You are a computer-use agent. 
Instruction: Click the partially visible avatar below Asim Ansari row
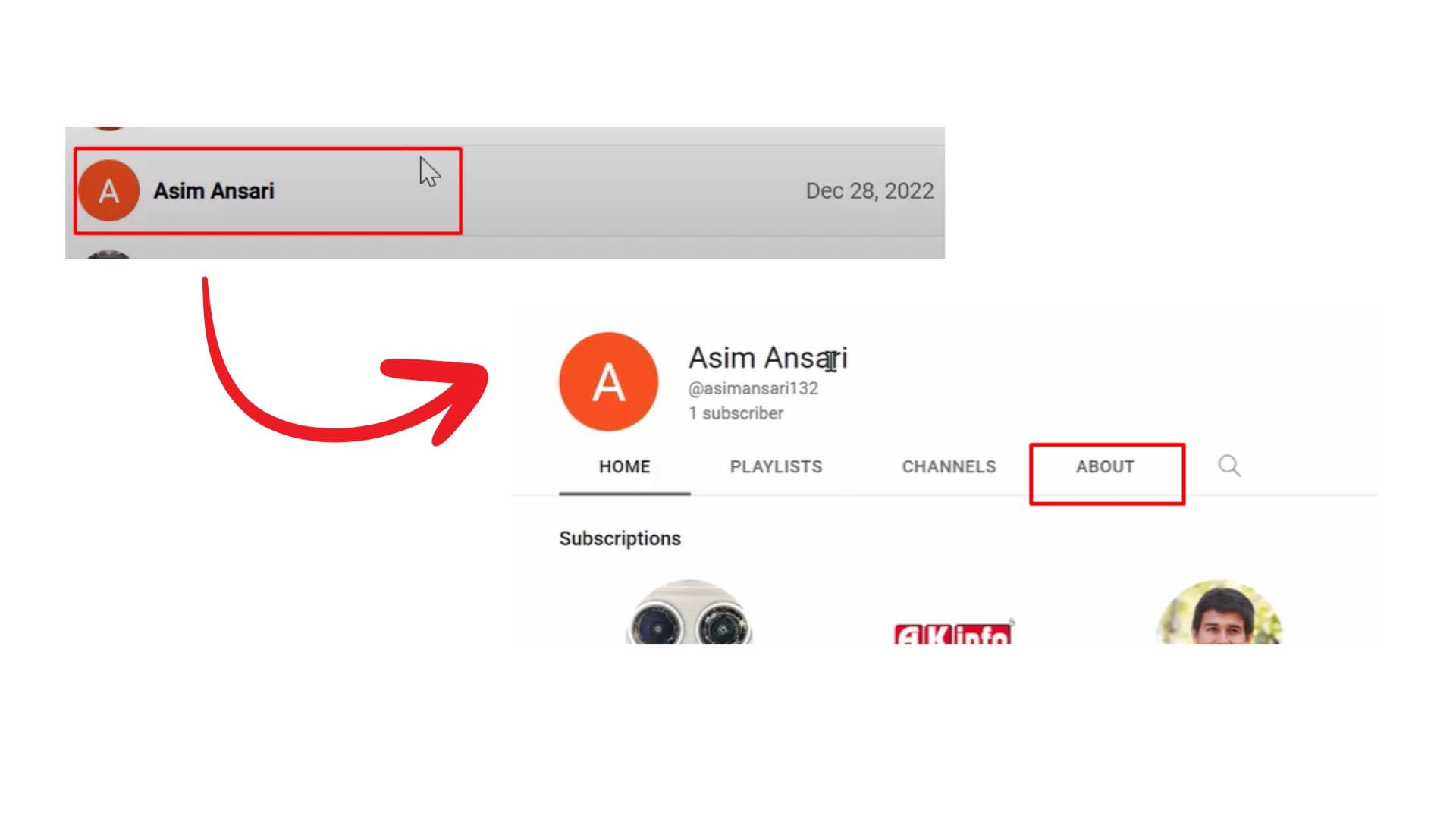point(109,255)
